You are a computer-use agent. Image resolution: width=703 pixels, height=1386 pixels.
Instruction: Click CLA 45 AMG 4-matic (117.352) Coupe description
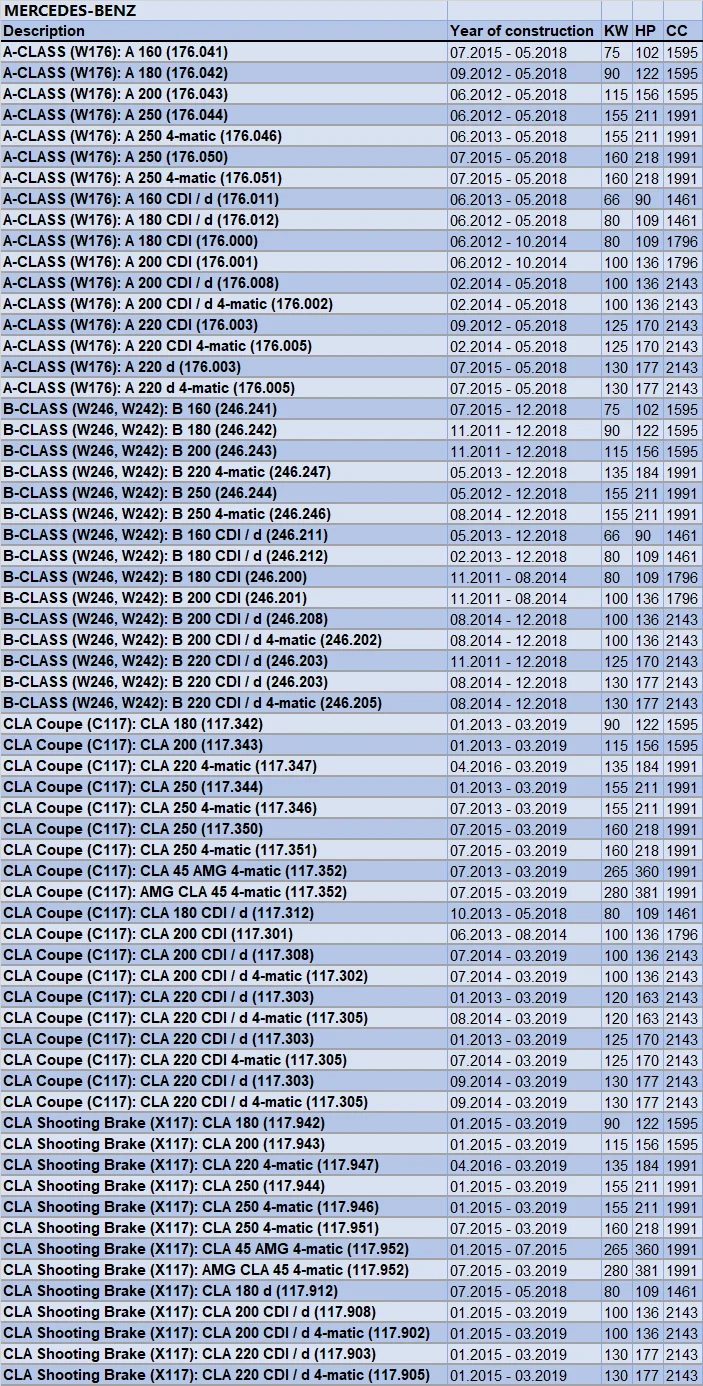tap(223, 871)
